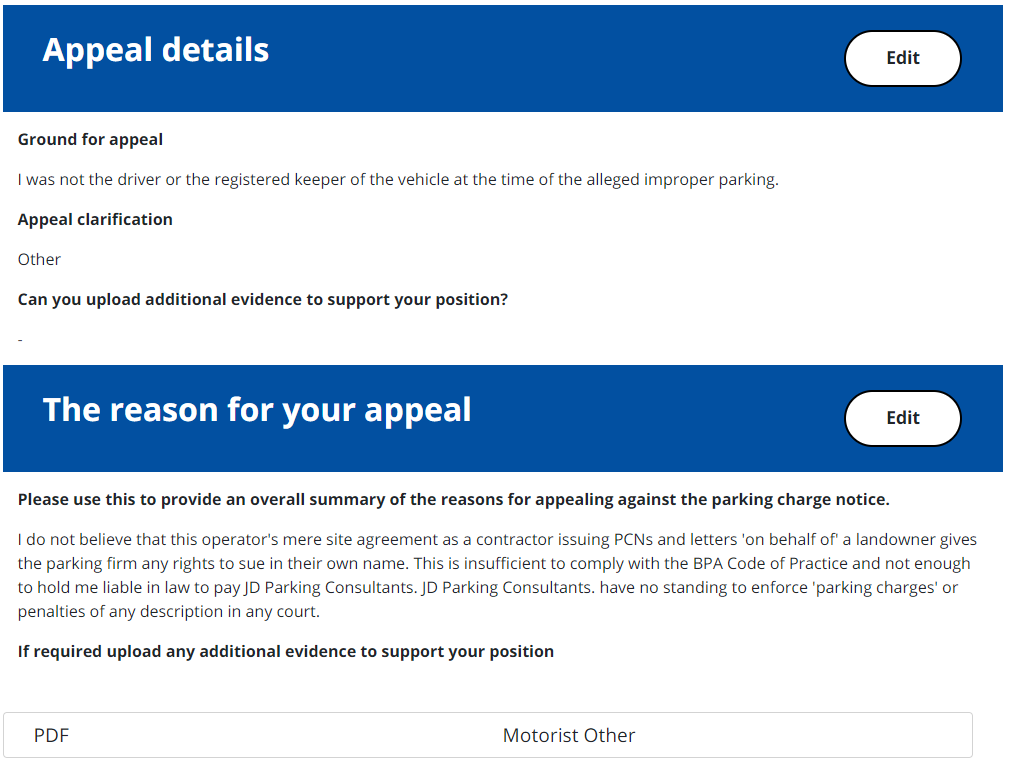
Task: Click the 'Motorist Other' file label
Action: click(568, 736)
